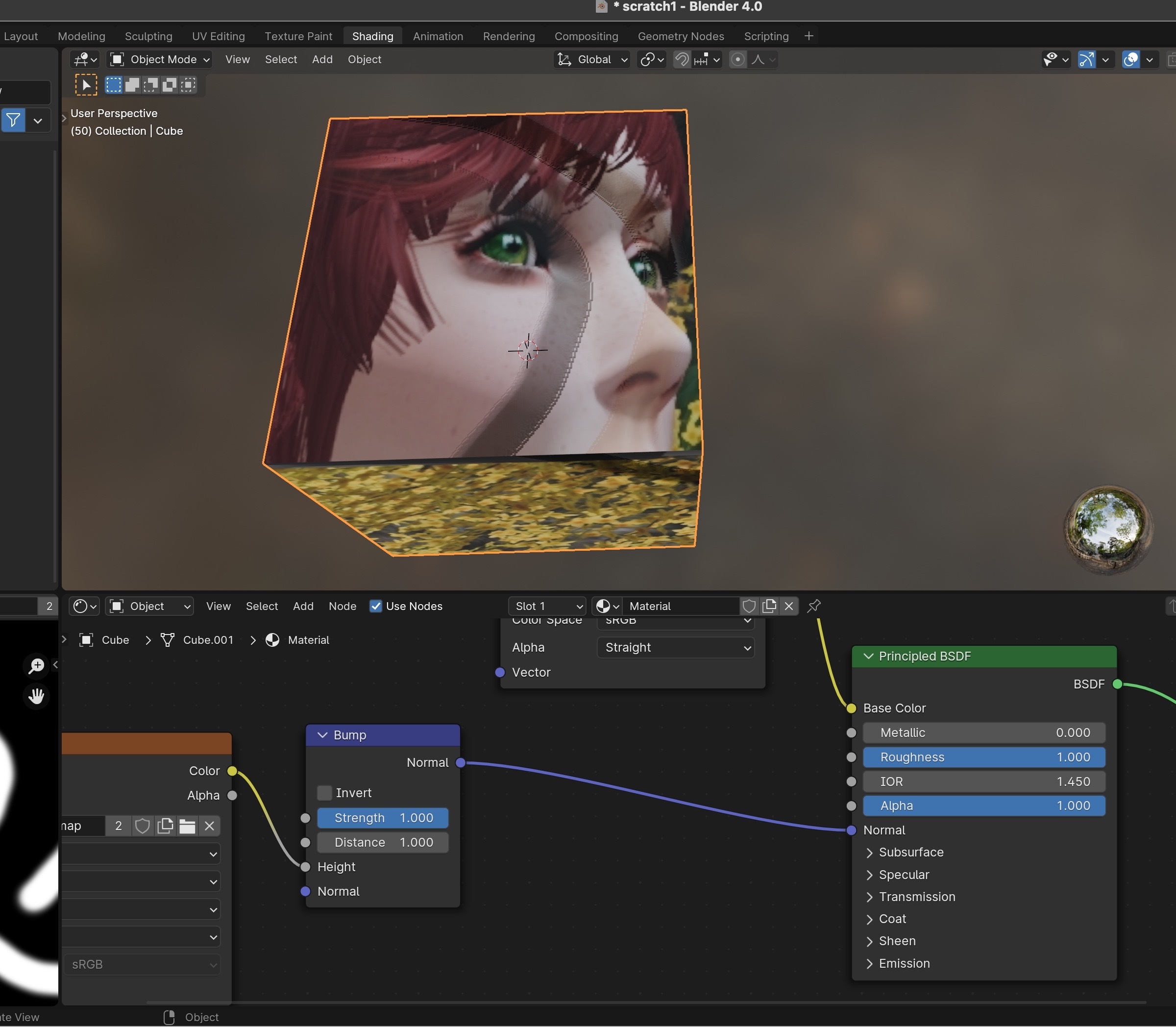
Task: Open the Alpha Straight dropdown
Action: pyautogui.click(x=676, y=648)
